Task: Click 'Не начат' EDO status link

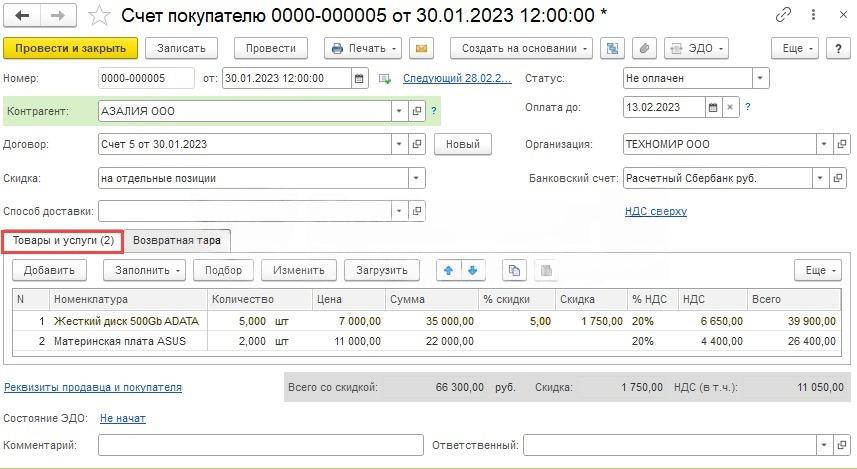Action: pos(123,418)
